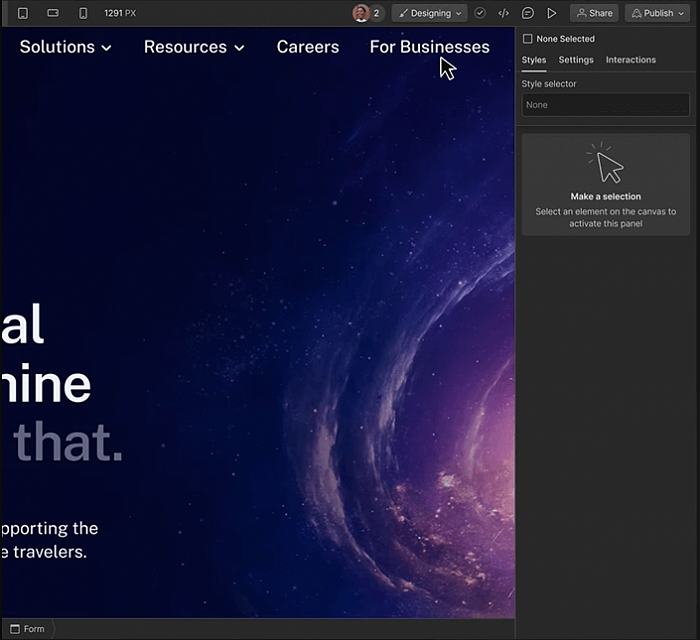The width and height of the screenshot is (700, 640).
Task: Select the 'that.' heading text
Action: click(x=68, y=441)
